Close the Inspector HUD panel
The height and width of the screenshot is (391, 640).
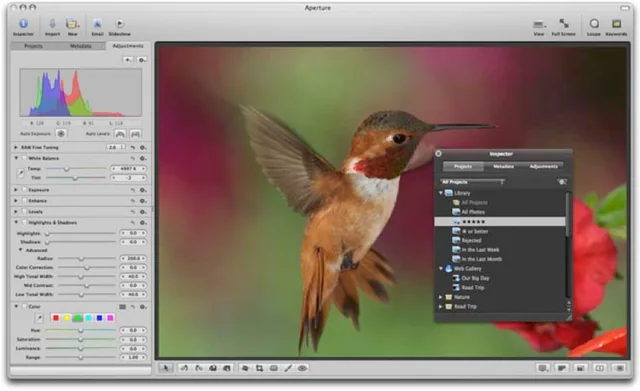tap(438, 153)
